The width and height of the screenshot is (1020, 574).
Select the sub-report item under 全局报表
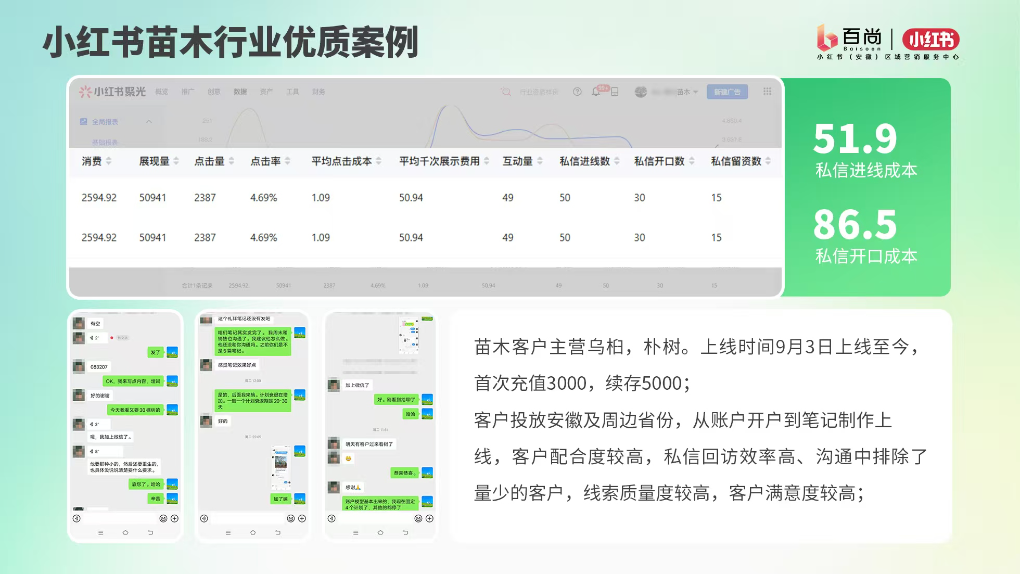click(105, 142)
